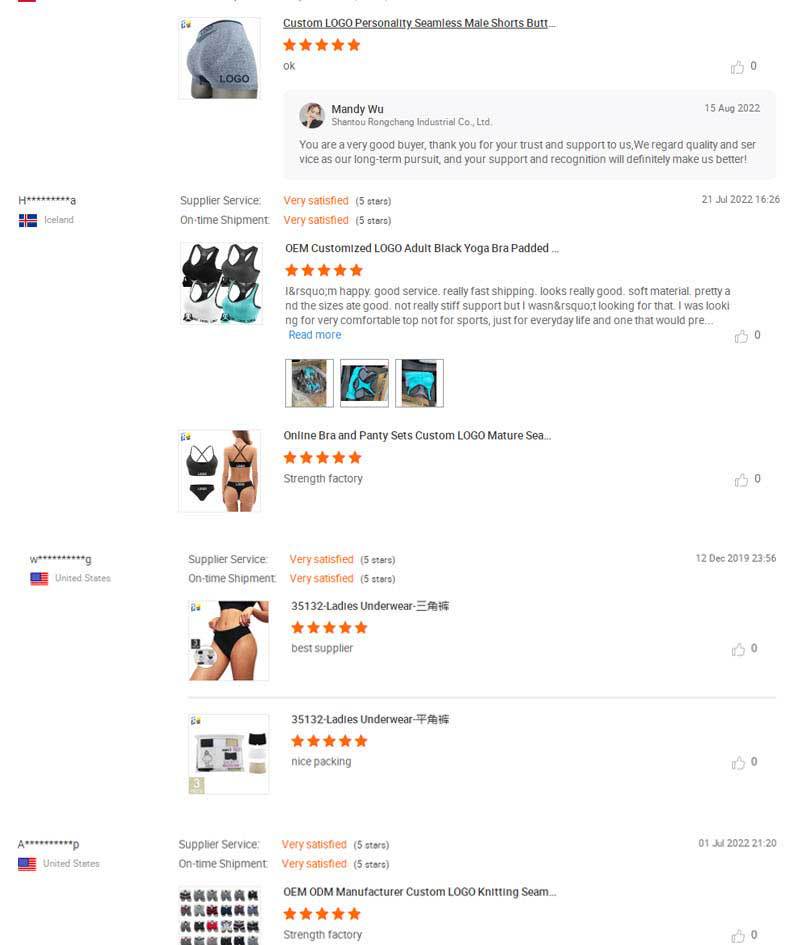
Task: Click the four yoga bras product image
Action: pos(221,283)
